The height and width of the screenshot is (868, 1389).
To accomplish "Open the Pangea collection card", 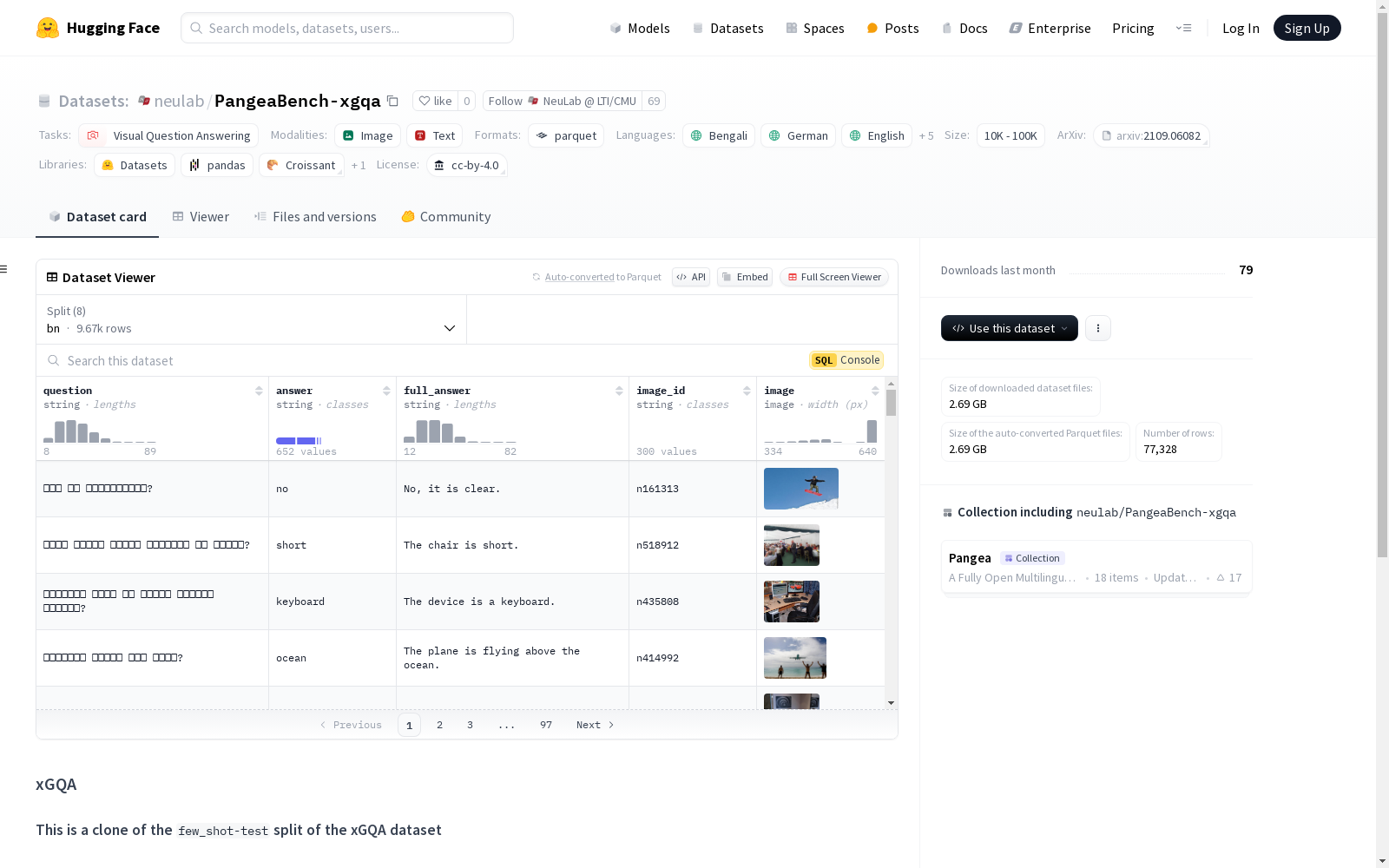I will (1096, 567).
